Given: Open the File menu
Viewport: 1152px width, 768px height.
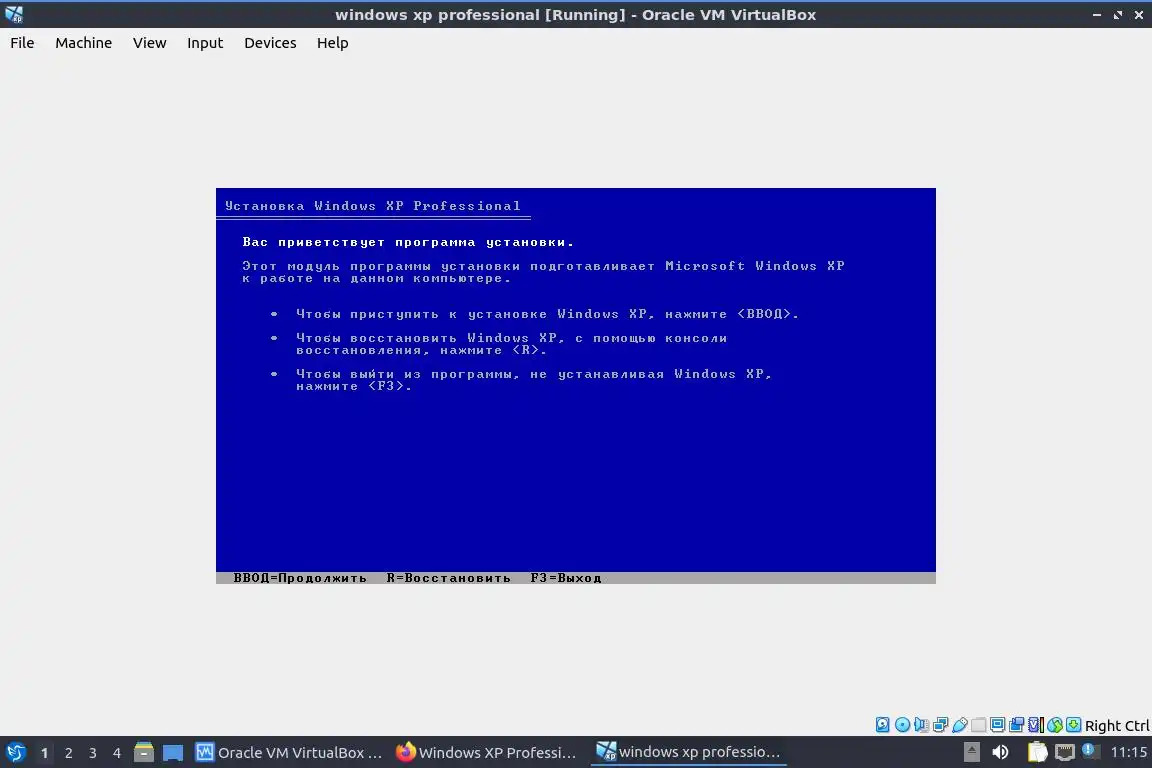Looking at the screenshot, I should (x=22, y=43).
